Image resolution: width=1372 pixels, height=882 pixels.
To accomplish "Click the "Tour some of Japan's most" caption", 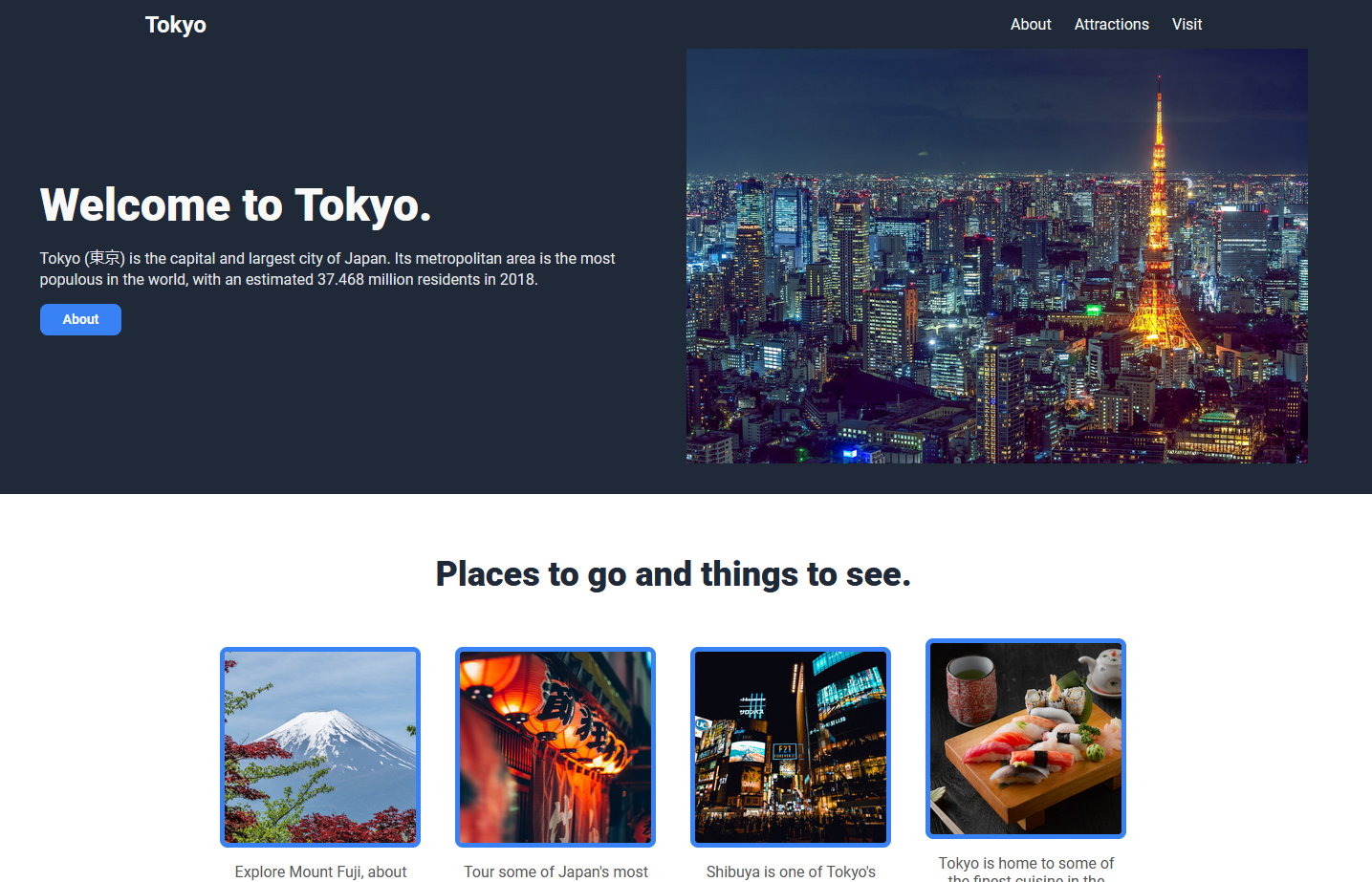I will pyautogui.click(x=555, y=871).
